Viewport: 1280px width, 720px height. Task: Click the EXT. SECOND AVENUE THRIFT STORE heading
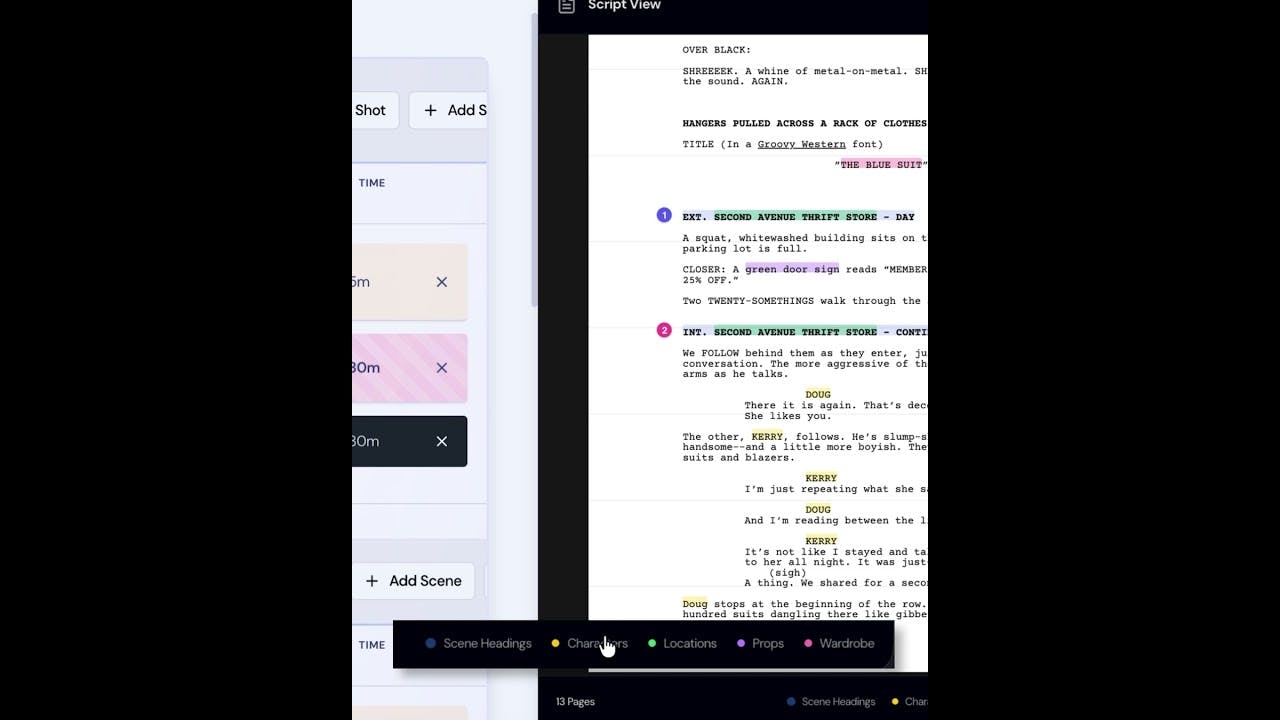pyautogui.click(x=798, y=217)
